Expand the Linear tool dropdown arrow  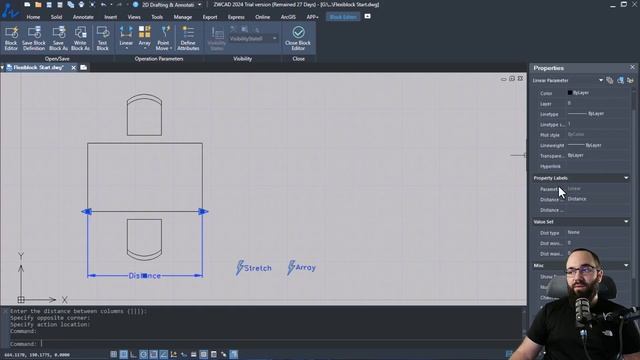click(x=126, y=49)
